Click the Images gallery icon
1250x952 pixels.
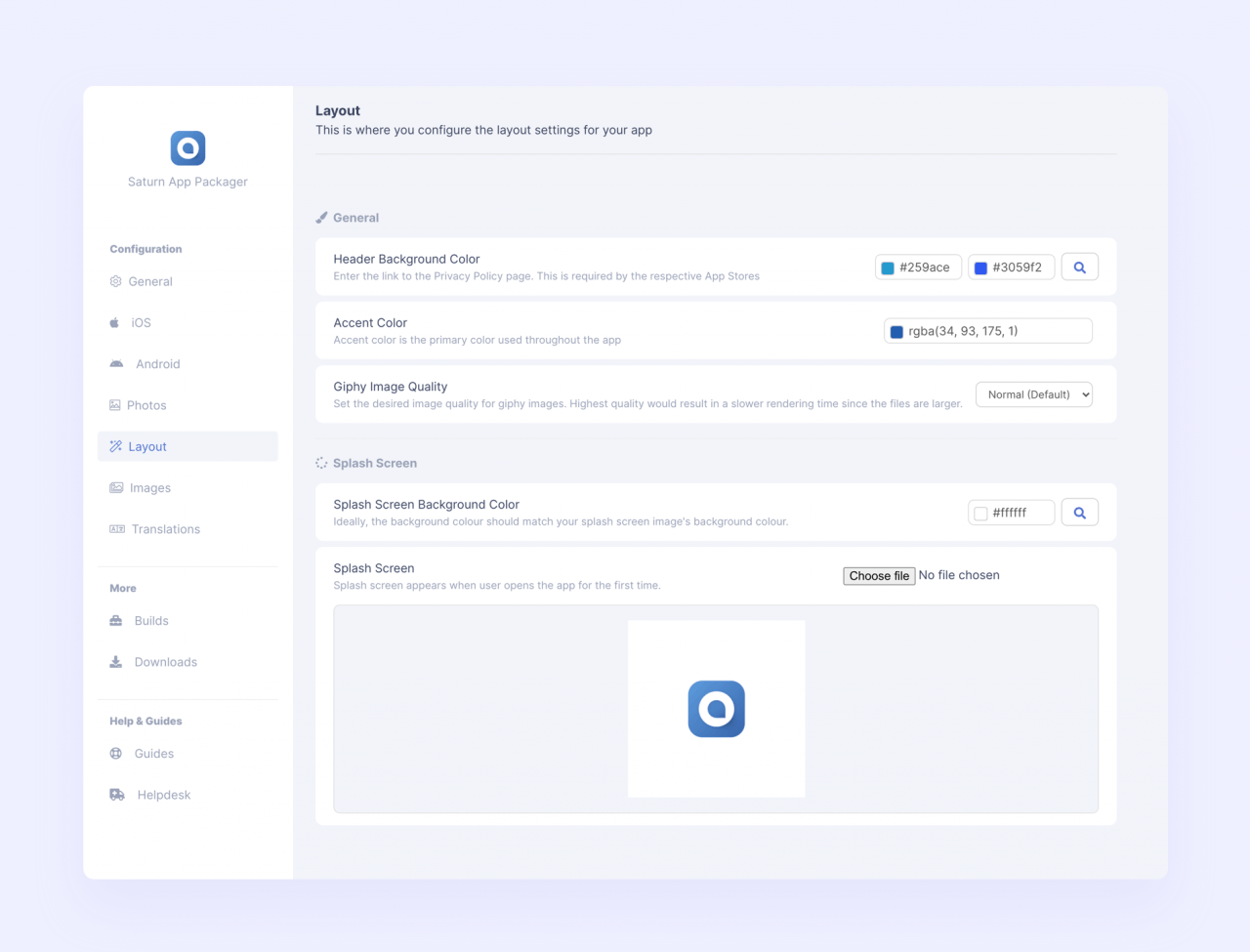pos(116,488)
